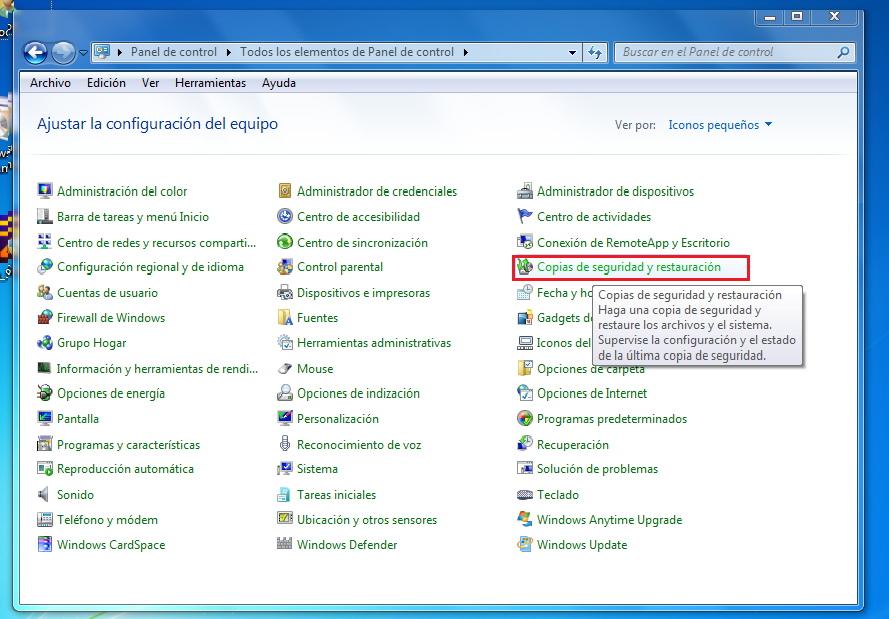Expand arrow after Todos los elementos breadcrumb

(465, 52)
